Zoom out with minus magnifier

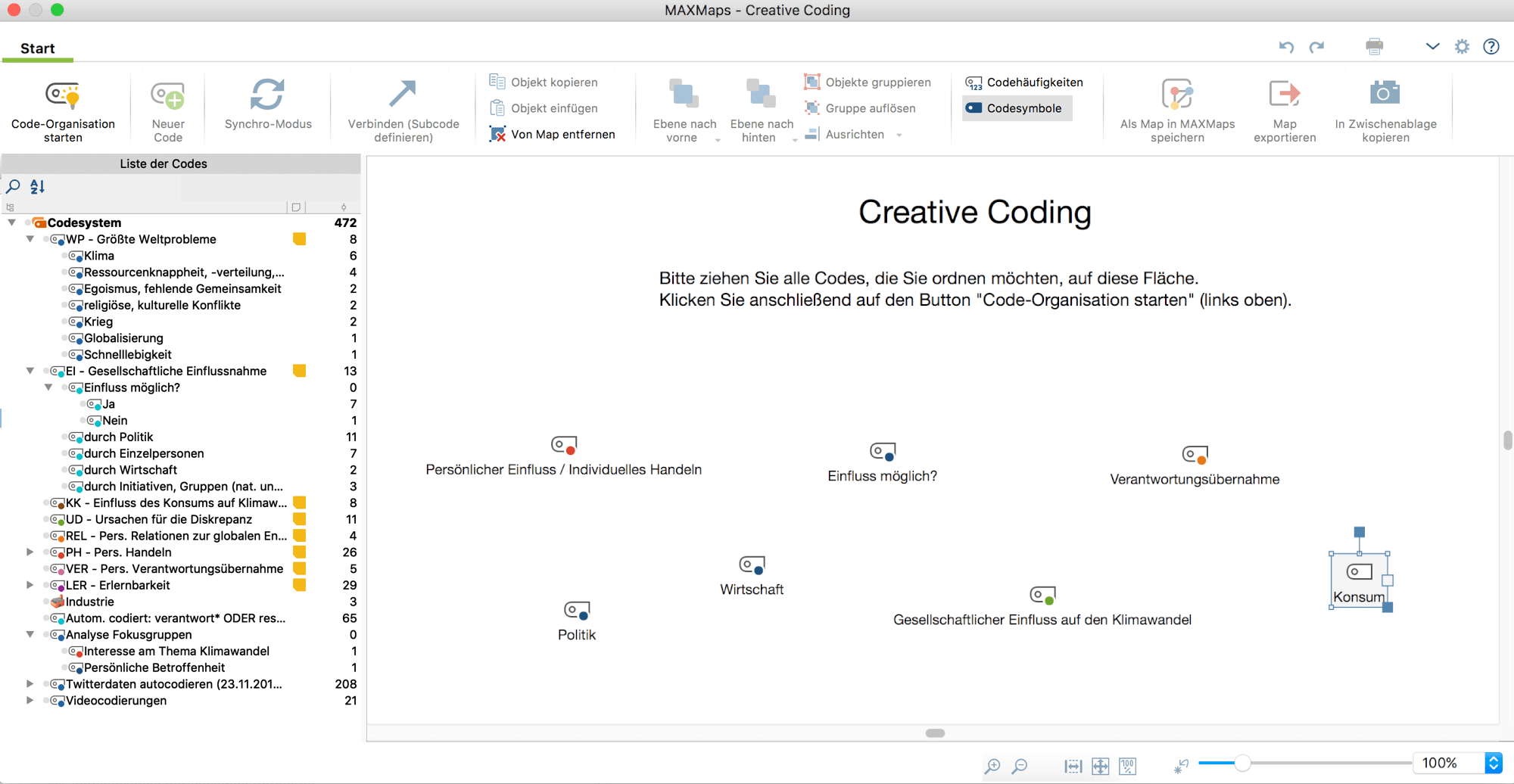coord(1020,766)
